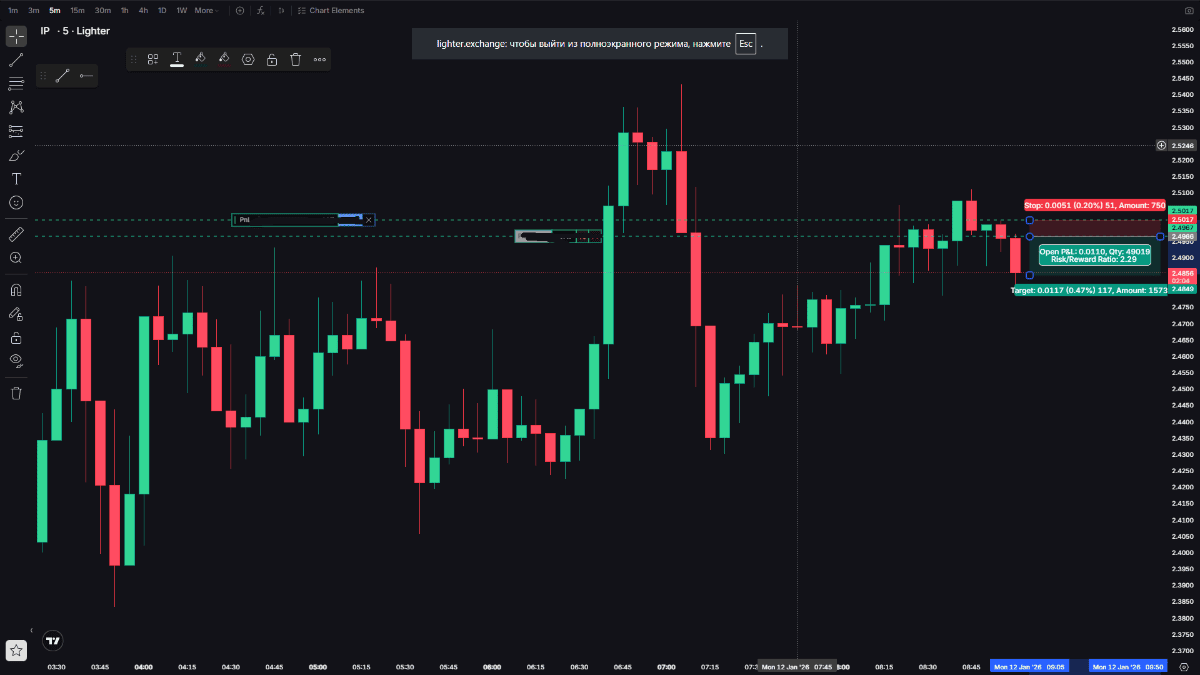Screen dimensions: 1200x675
Task: Change the text color in floating toolbar
Action: coord(177,60)
